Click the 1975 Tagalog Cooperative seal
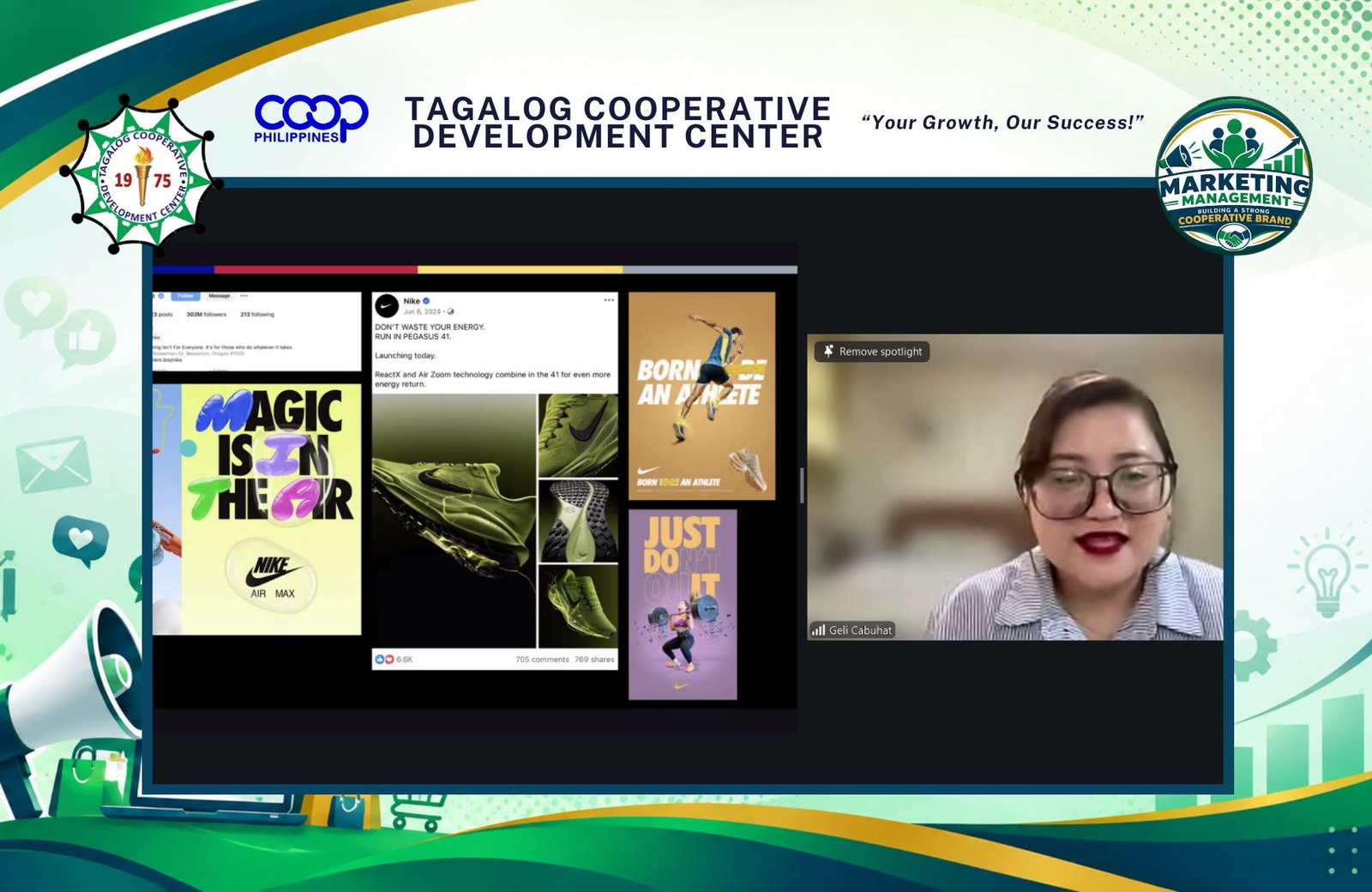The image size is (1372, 892). pos(141,174)
